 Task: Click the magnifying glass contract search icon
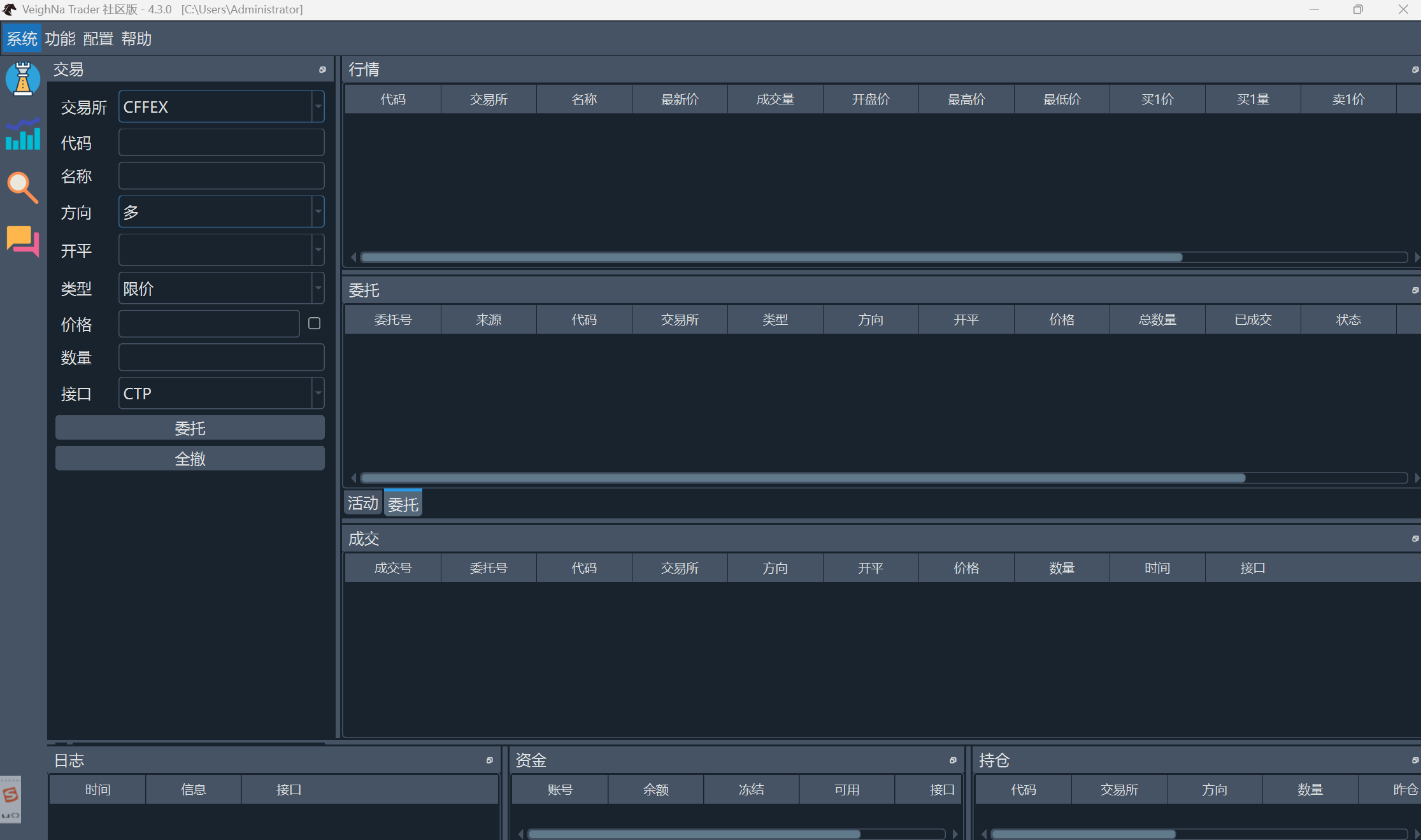23,187
